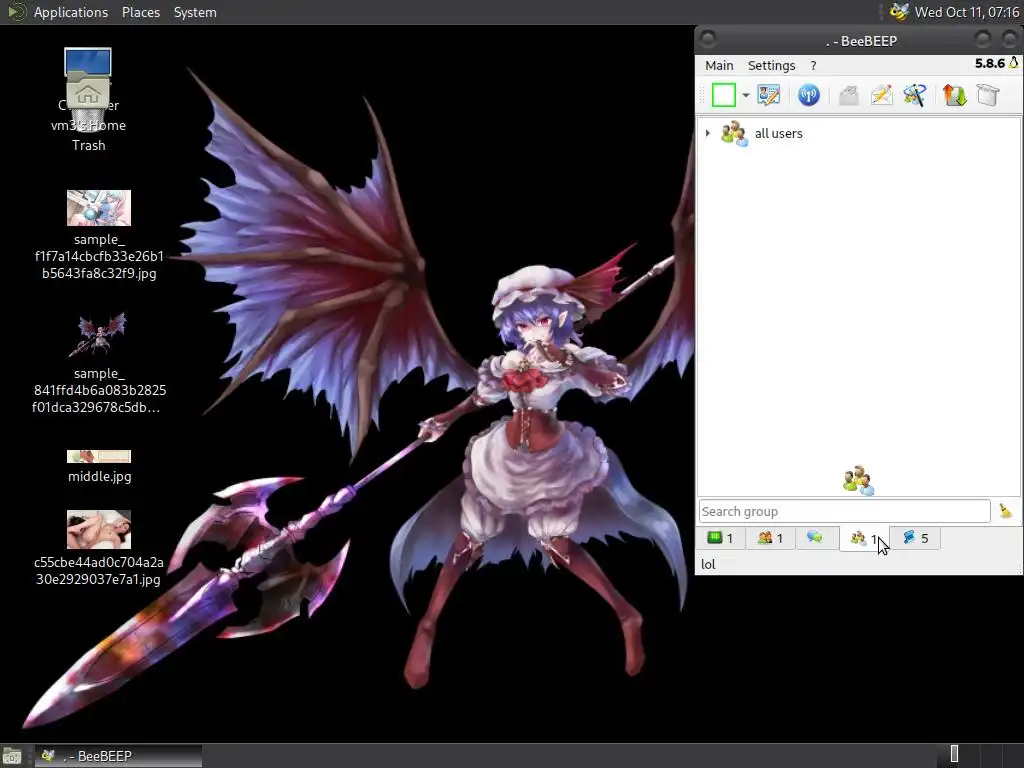Viewport: 1024px width, 768px height.
Task: Select the c55cbe44ad0c704a2a jpg thumbnail
Action: click(99, 530)
